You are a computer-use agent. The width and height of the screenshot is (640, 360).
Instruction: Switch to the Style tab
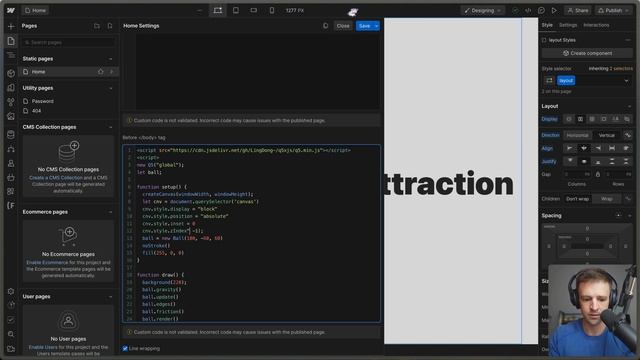point(547,25)
